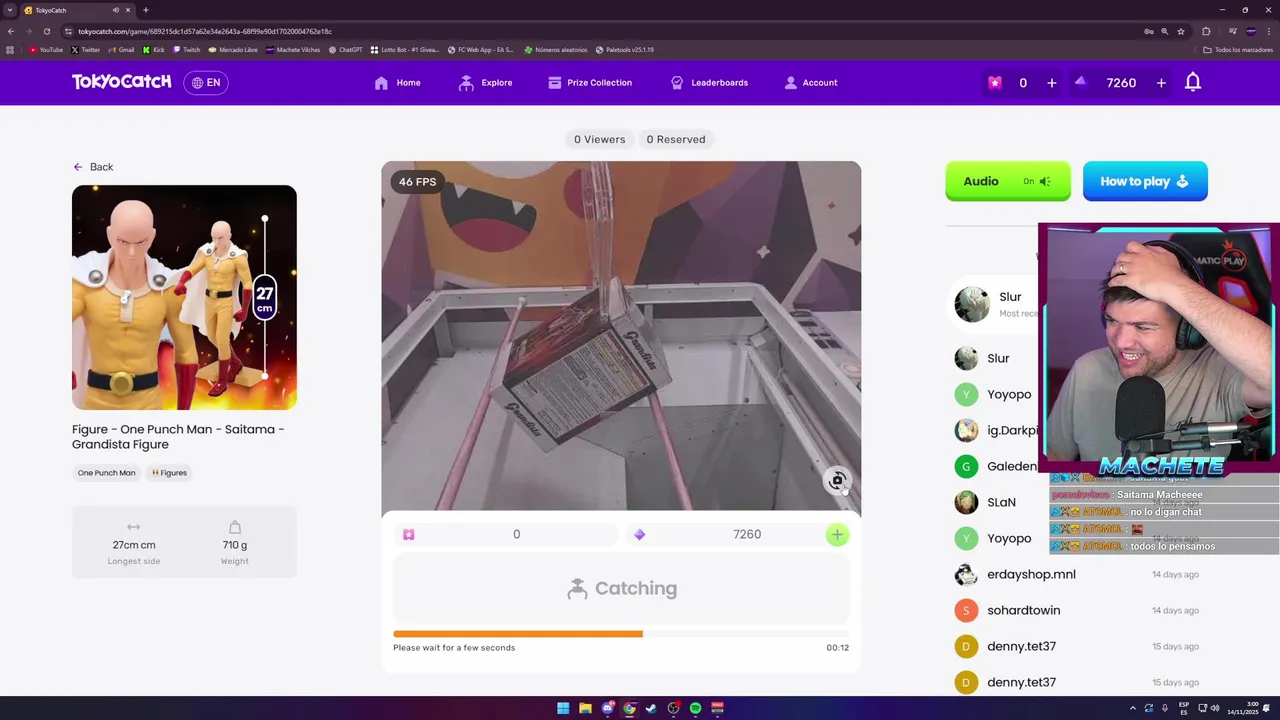Click the TokyoCatch logo
Screen dimensions: 1280x720
pos(121,82)
